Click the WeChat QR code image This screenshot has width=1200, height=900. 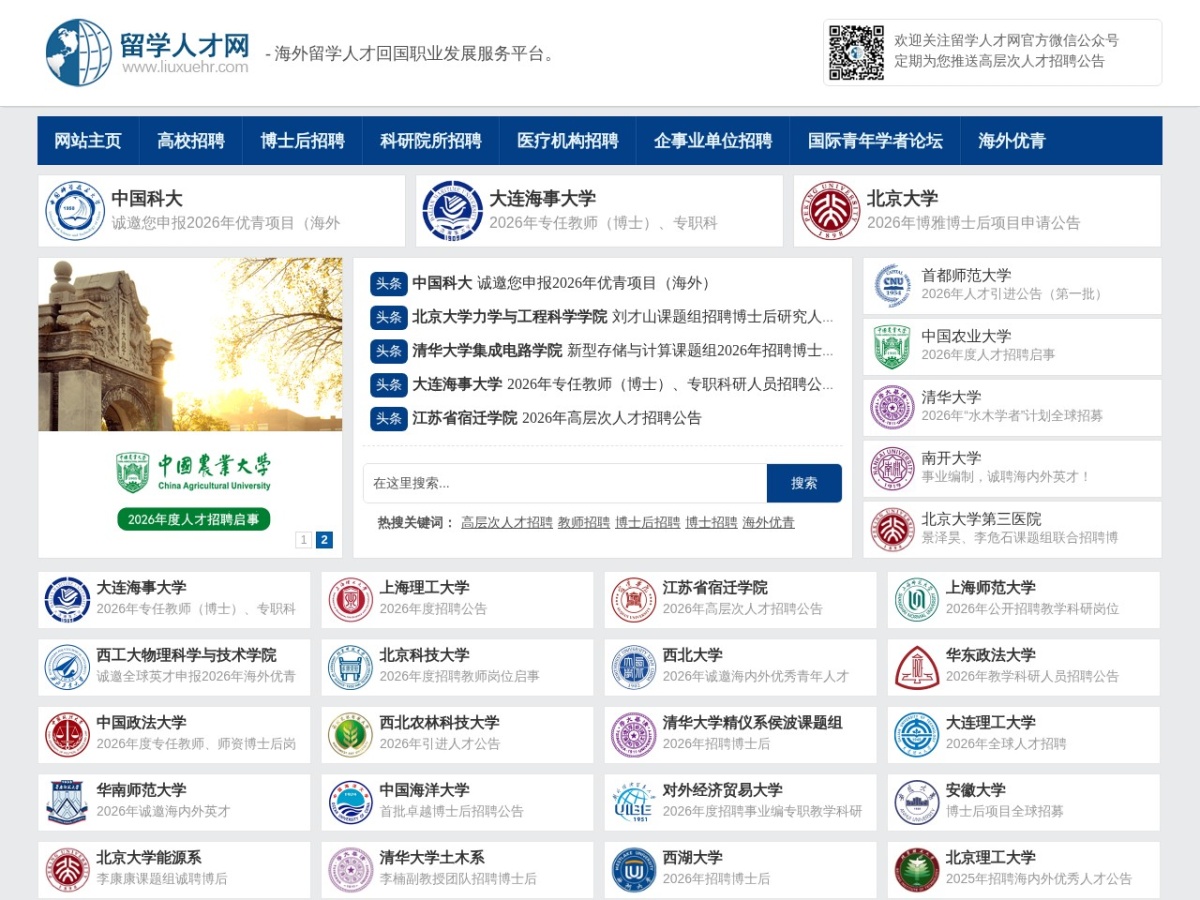(856, 52)
